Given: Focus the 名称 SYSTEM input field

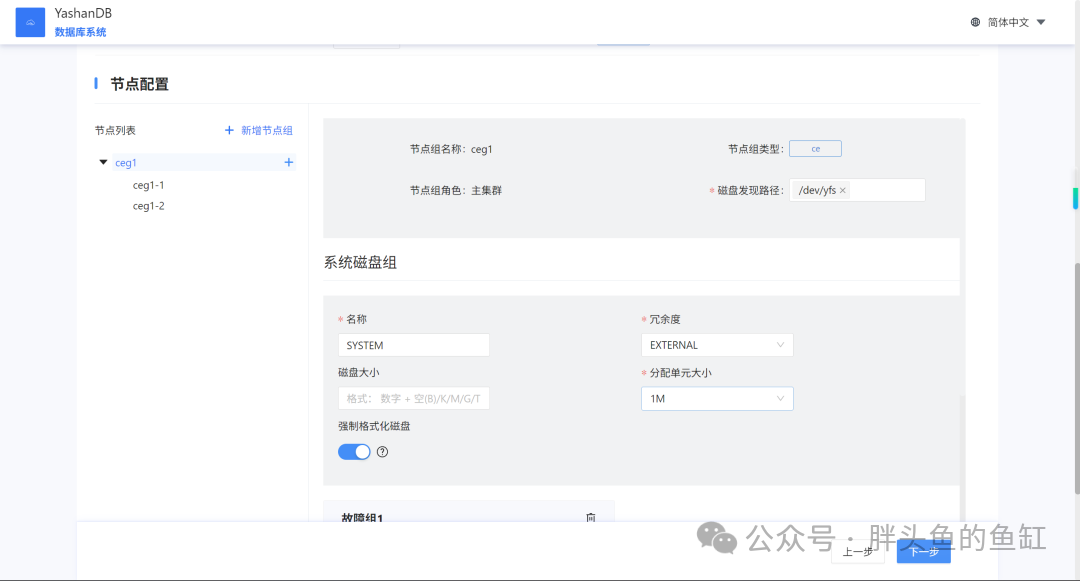Looking at the screenshot, I should [x=414, y=345].
